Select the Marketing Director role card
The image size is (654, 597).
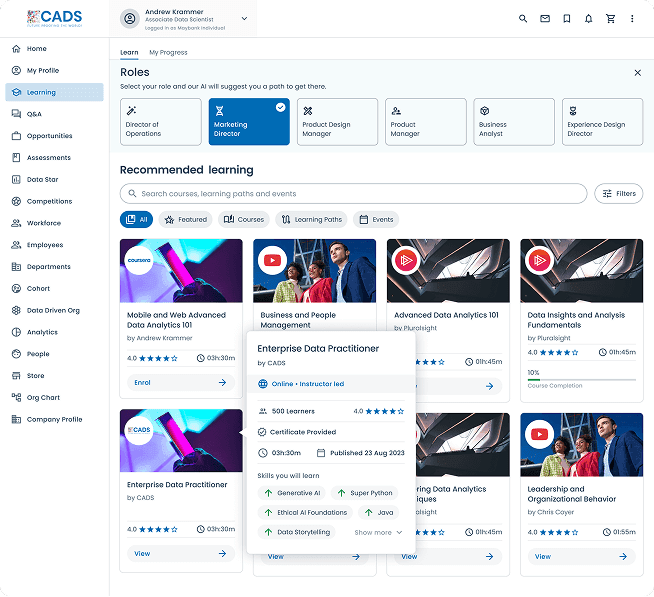point(249,122)
